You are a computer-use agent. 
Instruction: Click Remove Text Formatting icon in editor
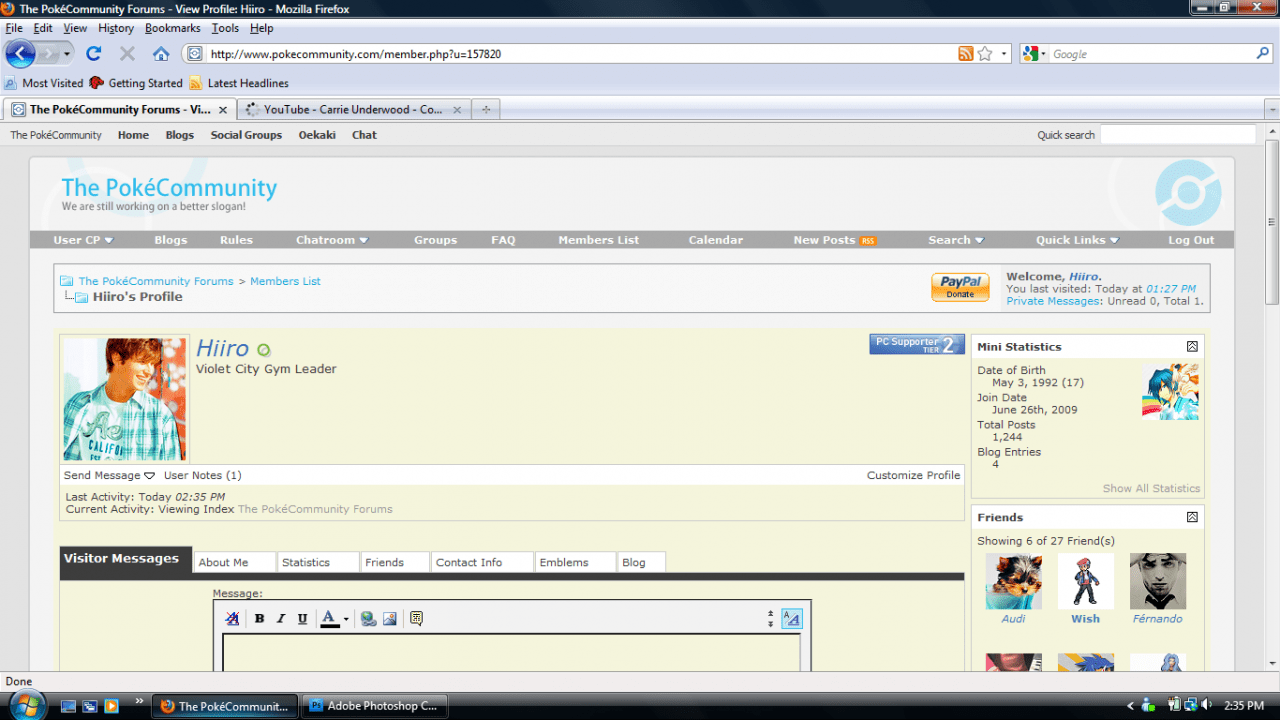[233, 619]
